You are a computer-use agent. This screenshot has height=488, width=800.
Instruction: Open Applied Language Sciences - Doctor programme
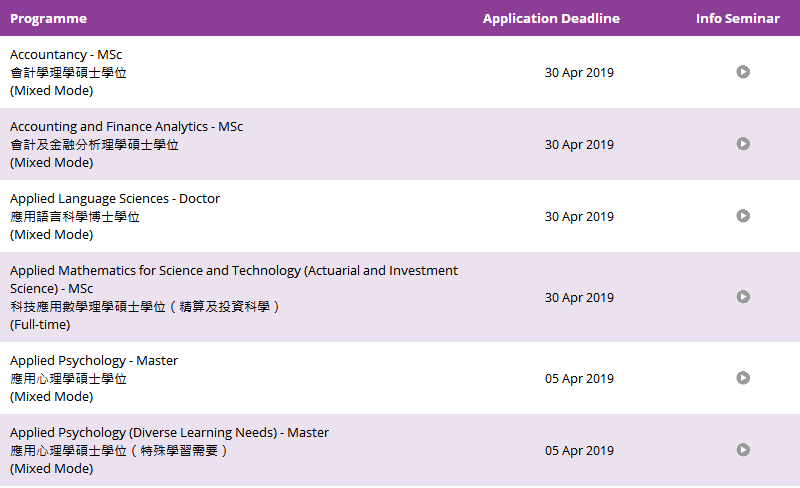click(x=115, y=199)
